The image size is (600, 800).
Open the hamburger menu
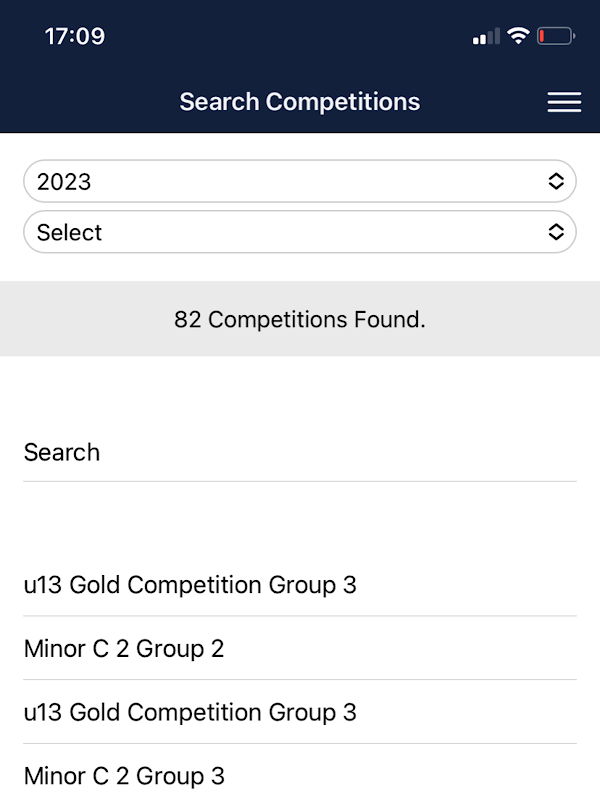click(564, 102)
